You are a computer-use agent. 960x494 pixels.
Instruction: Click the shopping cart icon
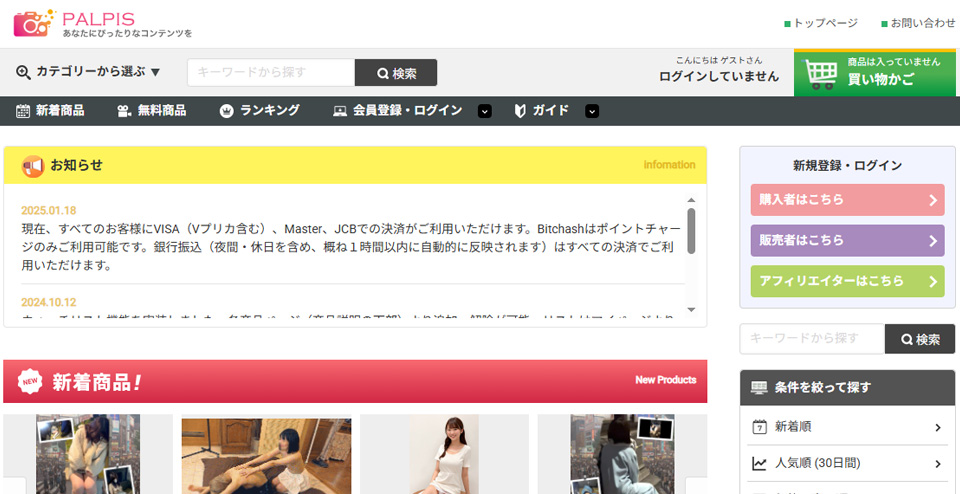tap(821, 75)
